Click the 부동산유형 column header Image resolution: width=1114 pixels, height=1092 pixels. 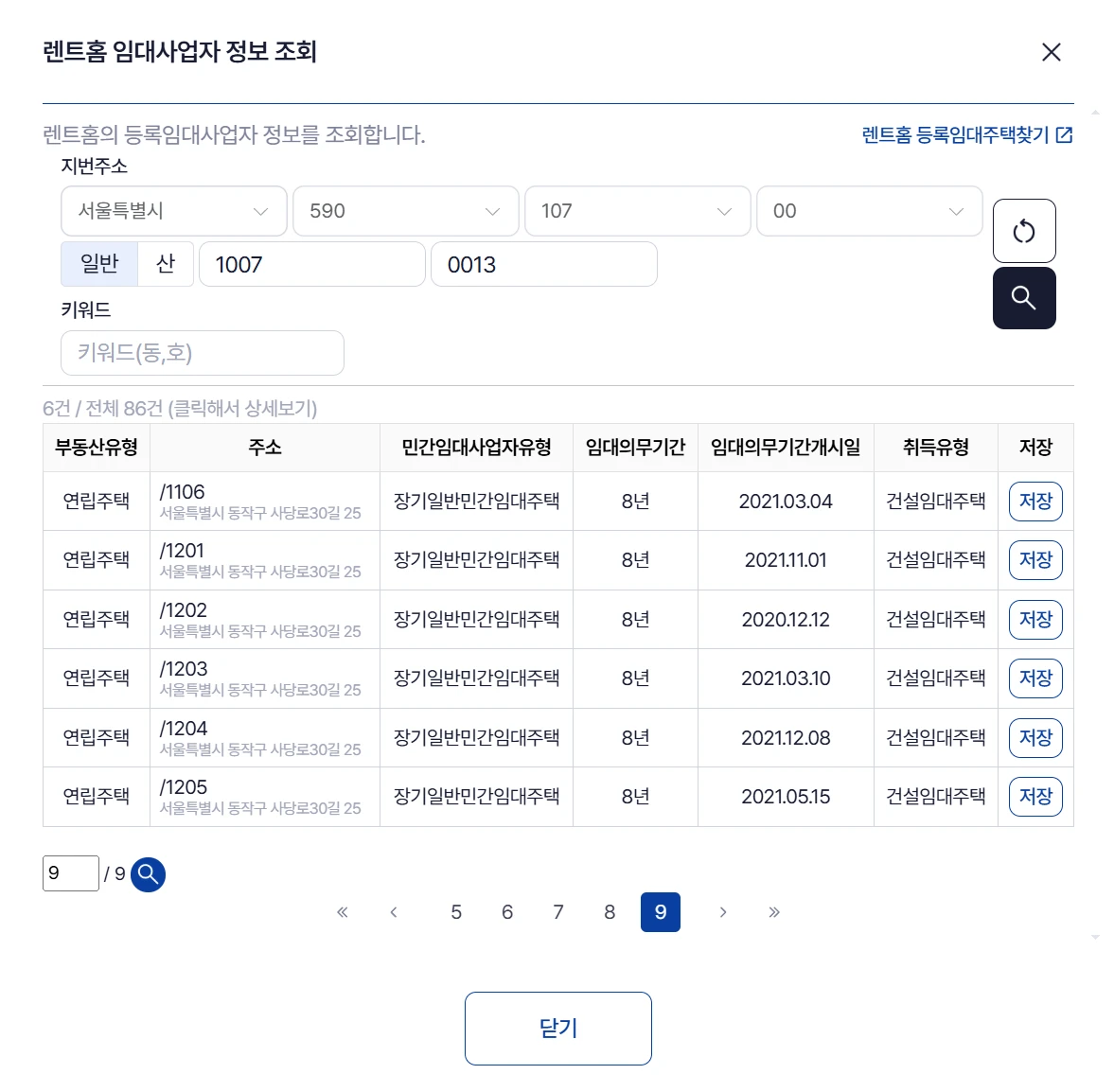coord(97,447)
